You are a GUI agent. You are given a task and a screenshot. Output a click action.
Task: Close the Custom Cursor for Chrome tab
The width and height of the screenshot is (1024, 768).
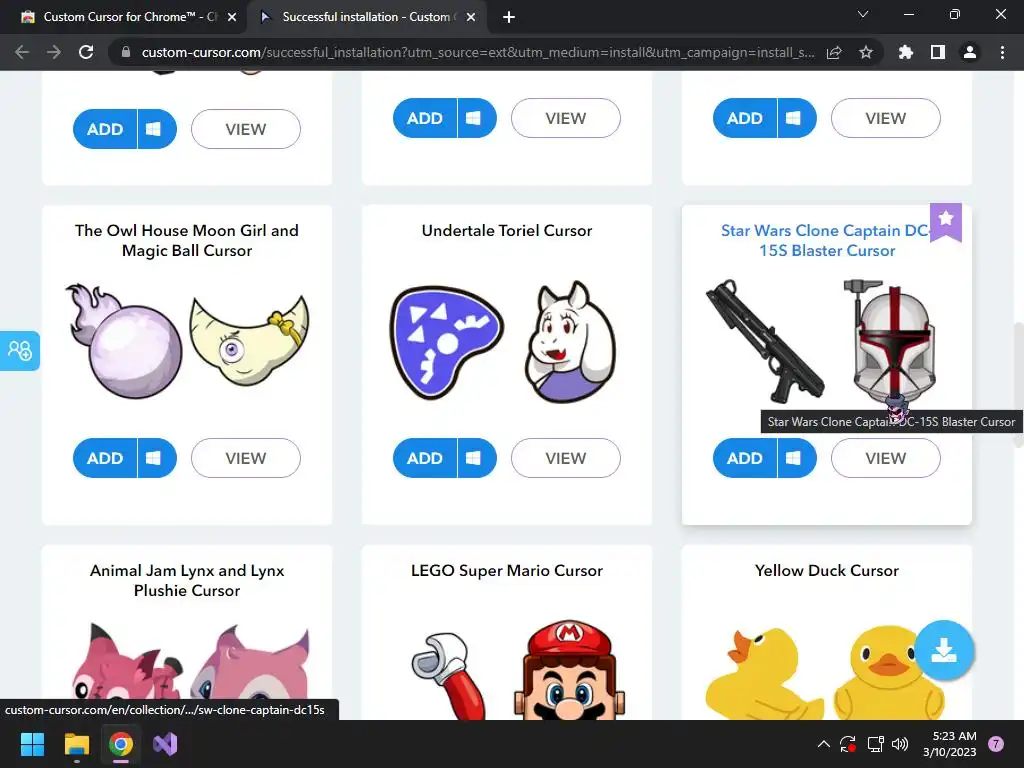click(x=232, y=17)
